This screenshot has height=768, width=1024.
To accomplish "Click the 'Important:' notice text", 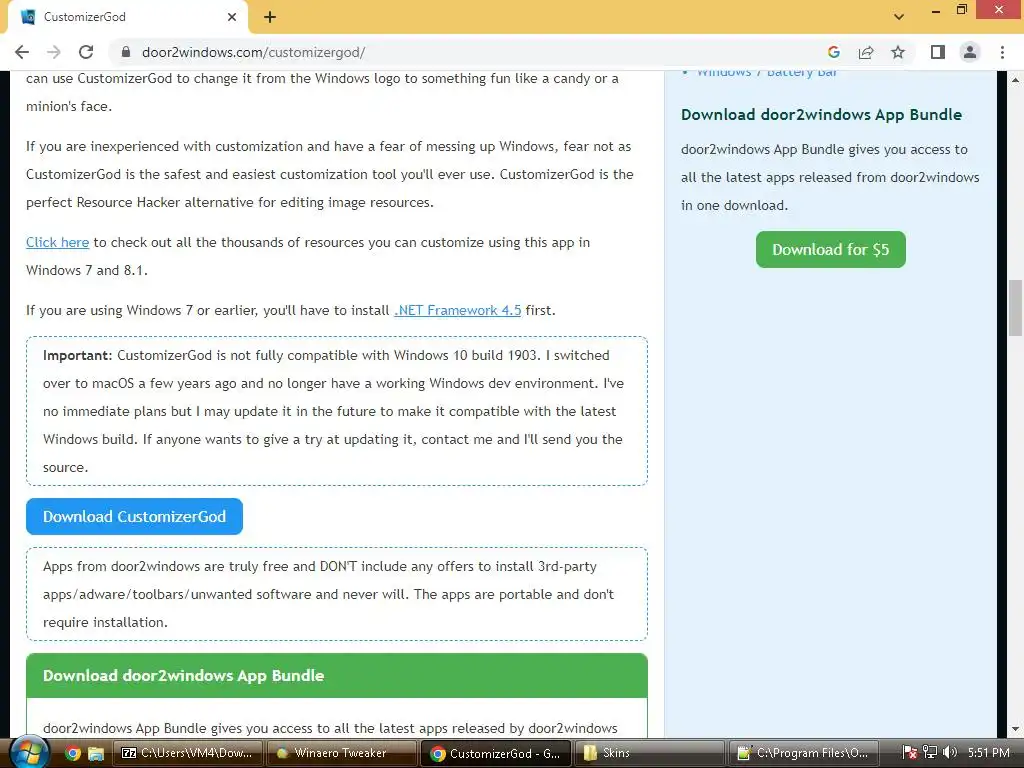I will pos(78,355).
